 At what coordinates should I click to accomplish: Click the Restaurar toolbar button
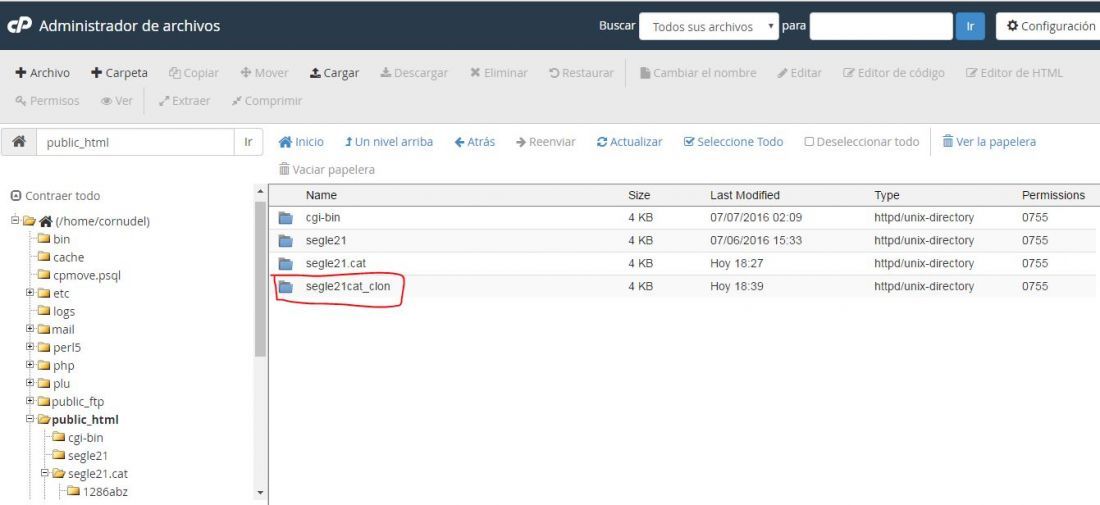tap(581, 73)
